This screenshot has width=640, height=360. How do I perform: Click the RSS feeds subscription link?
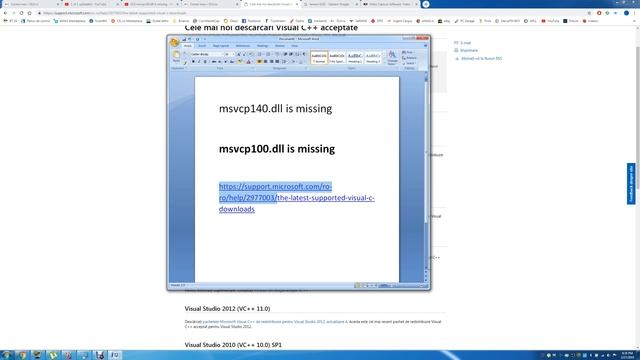point(481,58)
